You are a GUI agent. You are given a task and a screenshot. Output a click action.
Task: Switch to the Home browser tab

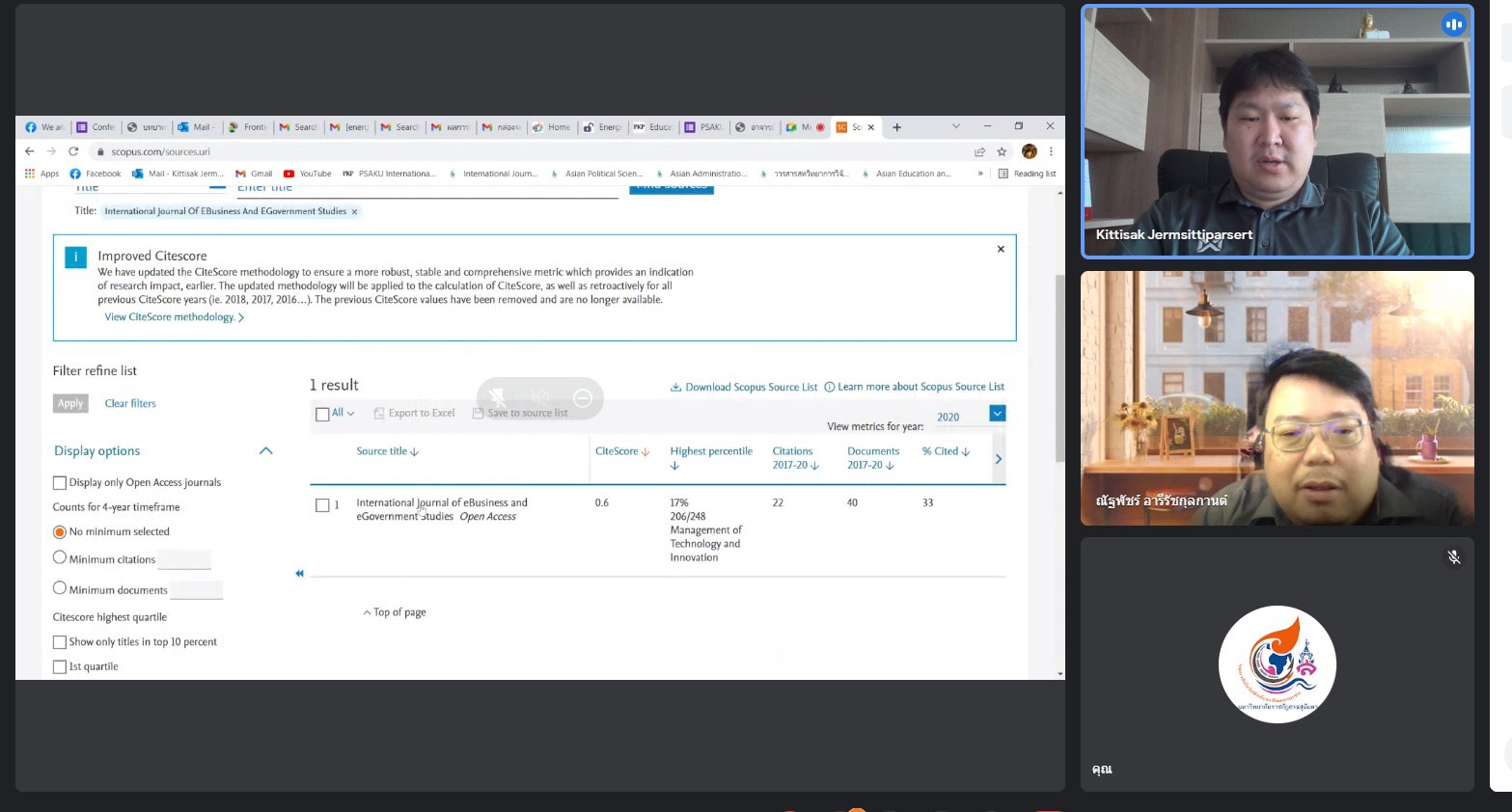[553, 127]
